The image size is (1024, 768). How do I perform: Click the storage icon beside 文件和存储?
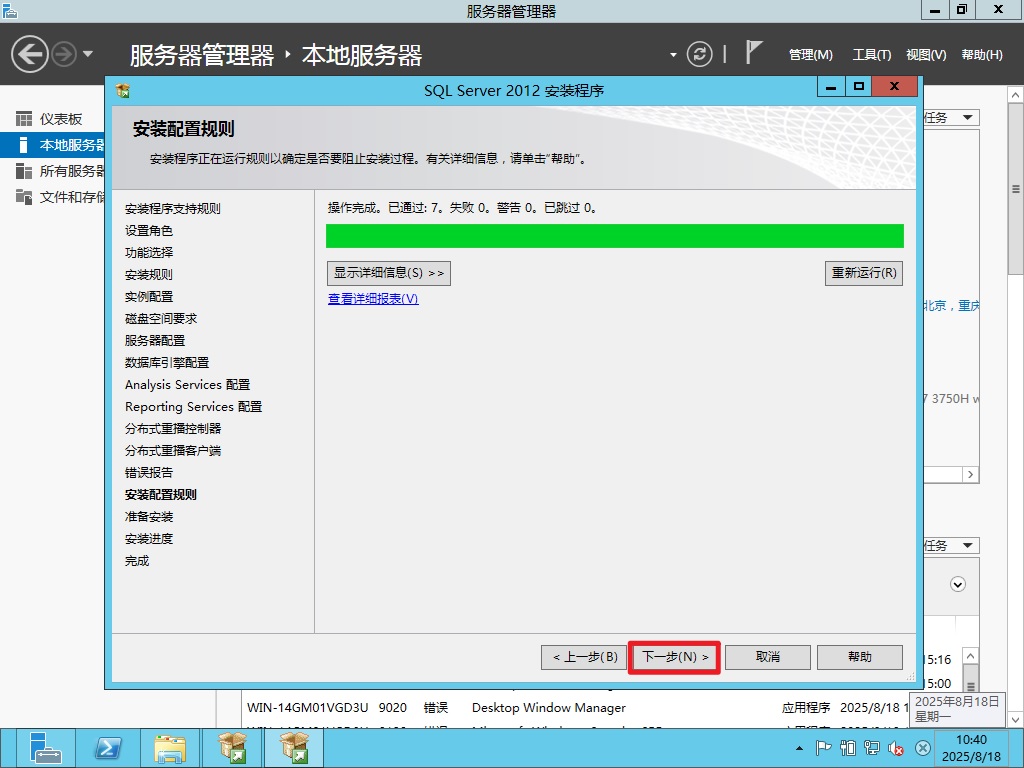(24, 197)
